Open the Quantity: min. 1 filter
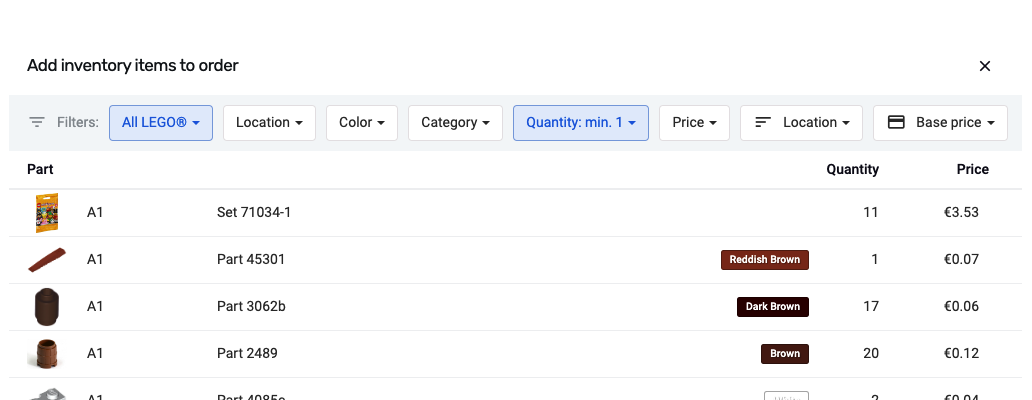 pyautogui.click(x=580, y=122)
